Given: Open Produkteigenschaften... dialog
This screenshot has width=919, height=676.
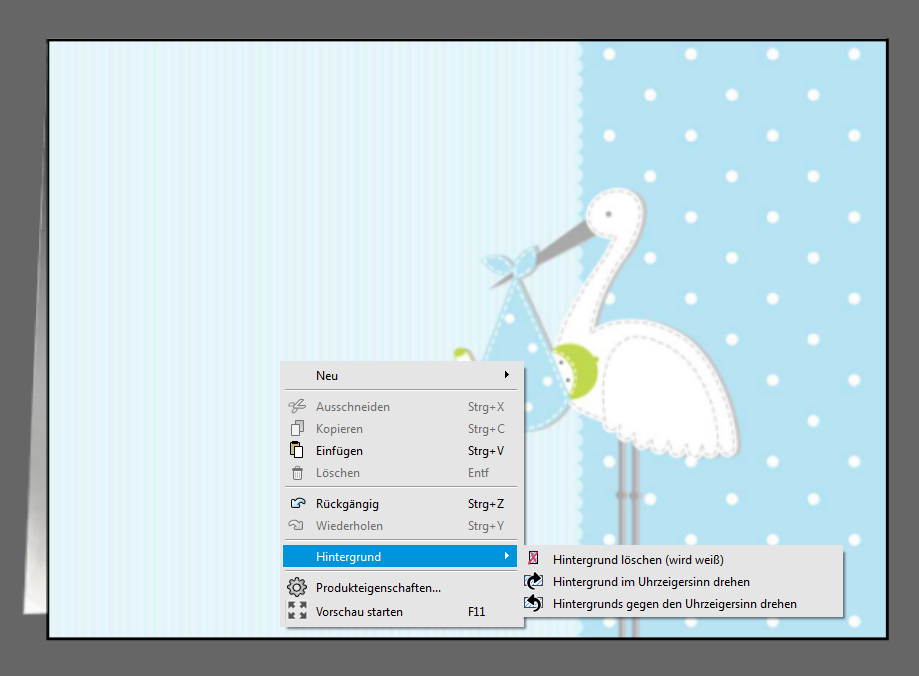Looking at the screenshot, I should (x=400, y=587).
